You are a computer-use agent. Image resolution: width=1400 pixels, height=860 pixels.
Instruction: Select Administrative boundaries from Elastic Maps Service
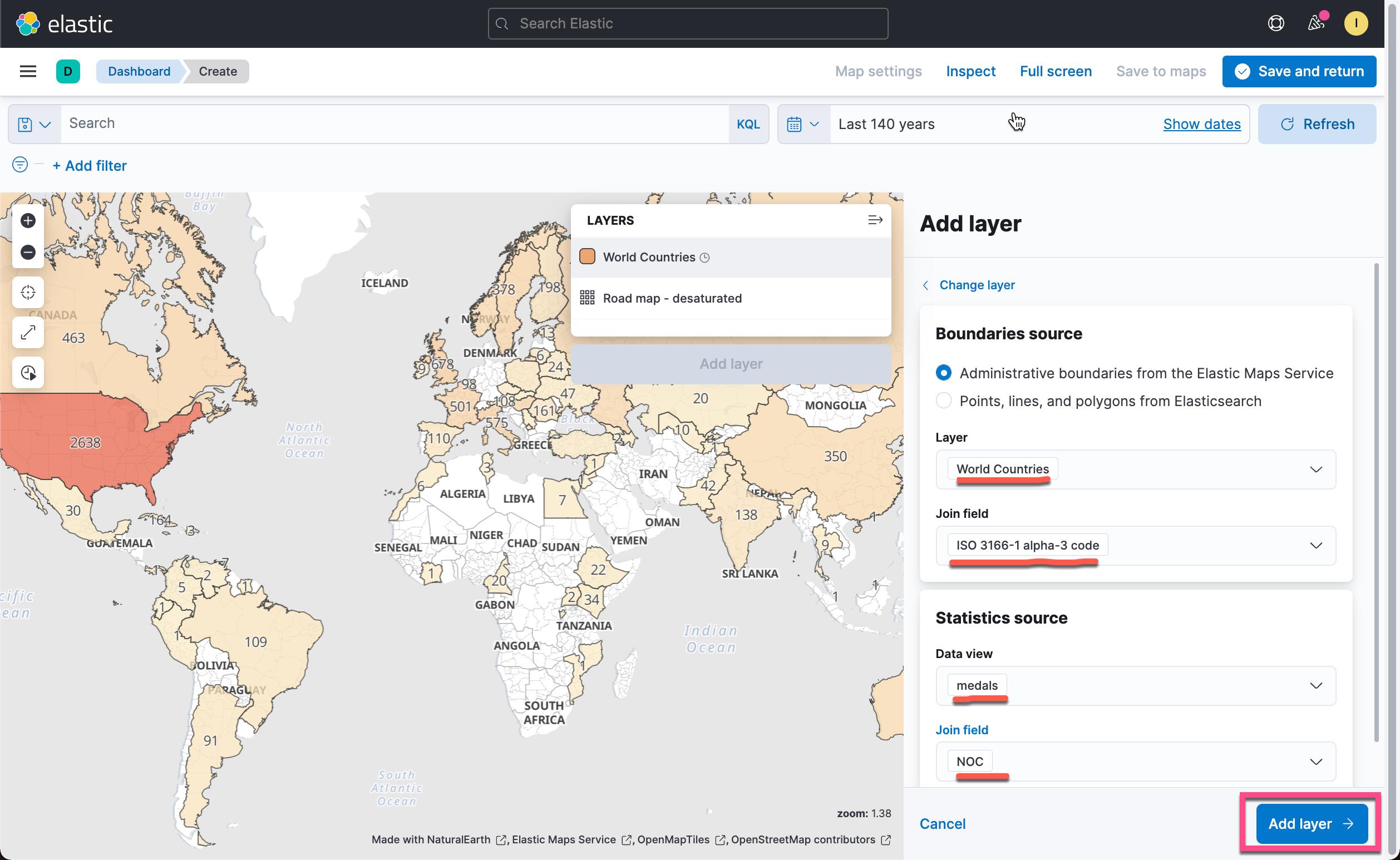point(943,373)
